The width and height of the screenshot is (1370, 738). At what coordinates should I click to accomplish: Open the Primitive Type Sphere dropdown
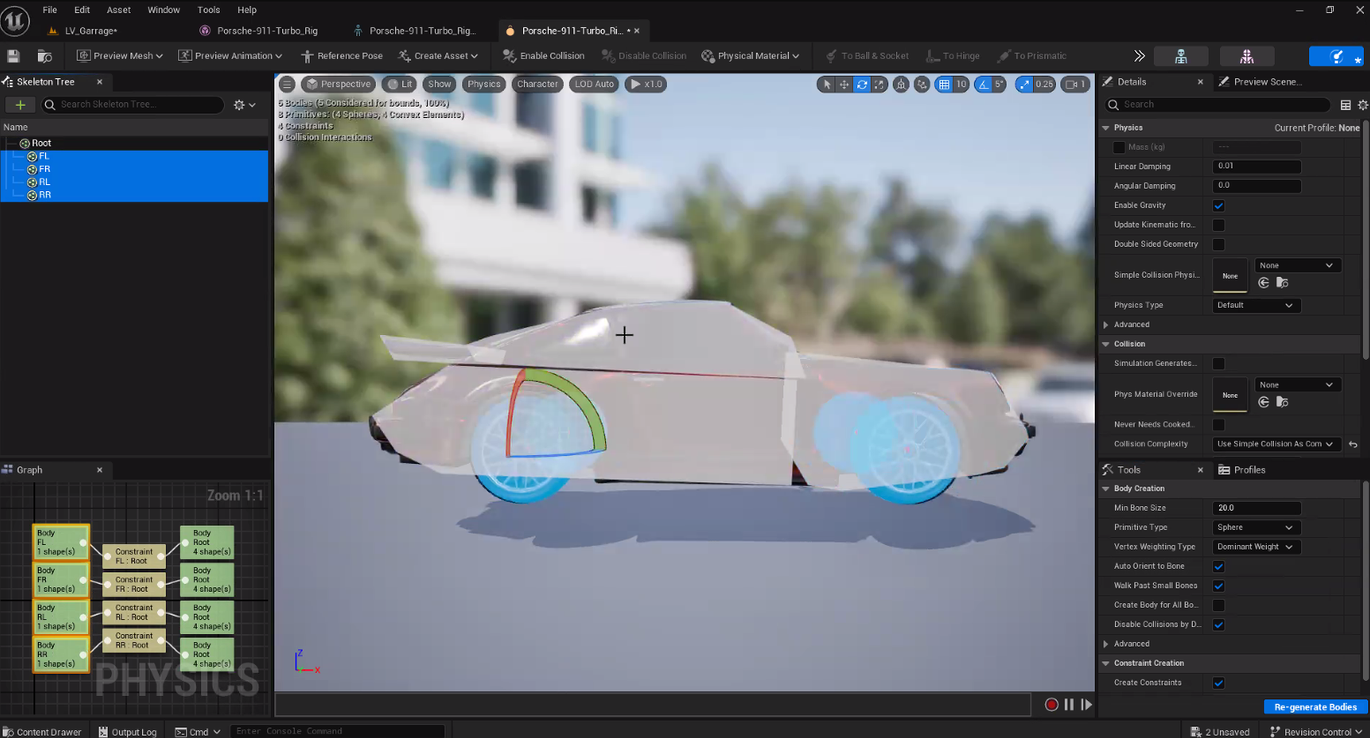pyautogui.click(x=1256, y=527)
